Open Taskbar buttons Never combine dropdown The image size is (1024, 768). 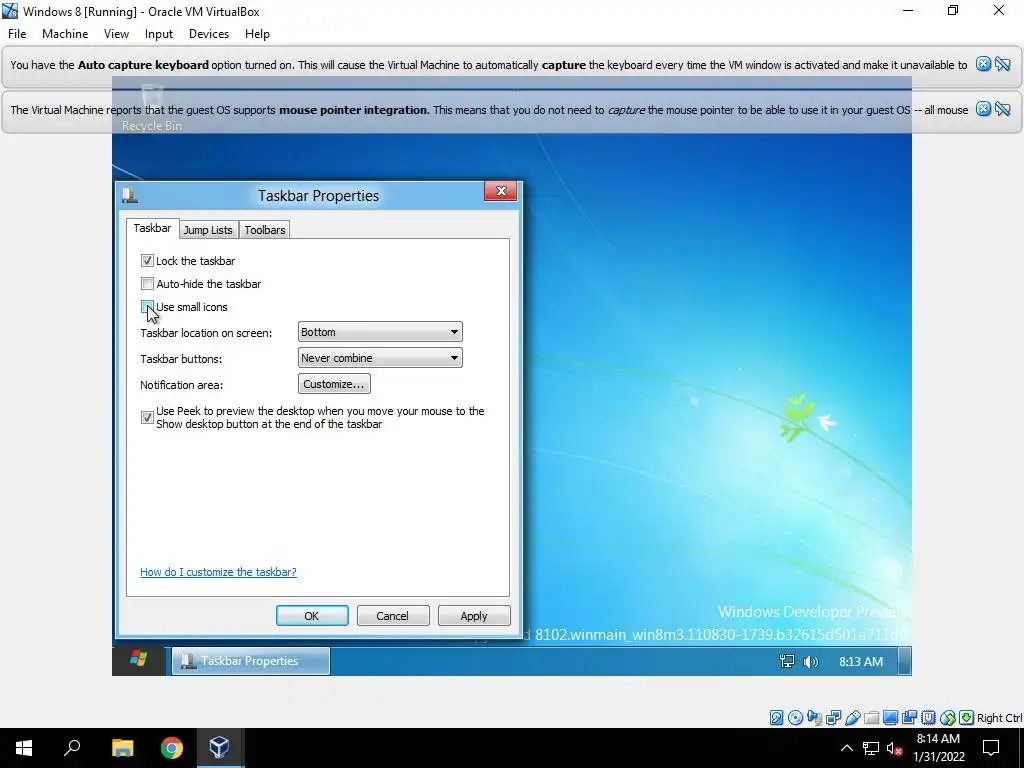380,358
